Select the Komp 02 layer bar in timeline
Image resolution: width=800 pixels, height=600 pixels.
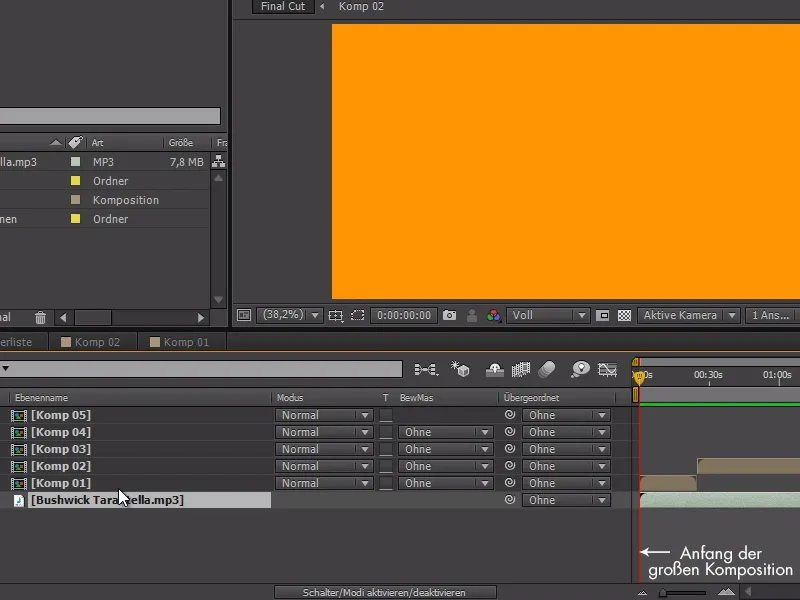(748, 466)
